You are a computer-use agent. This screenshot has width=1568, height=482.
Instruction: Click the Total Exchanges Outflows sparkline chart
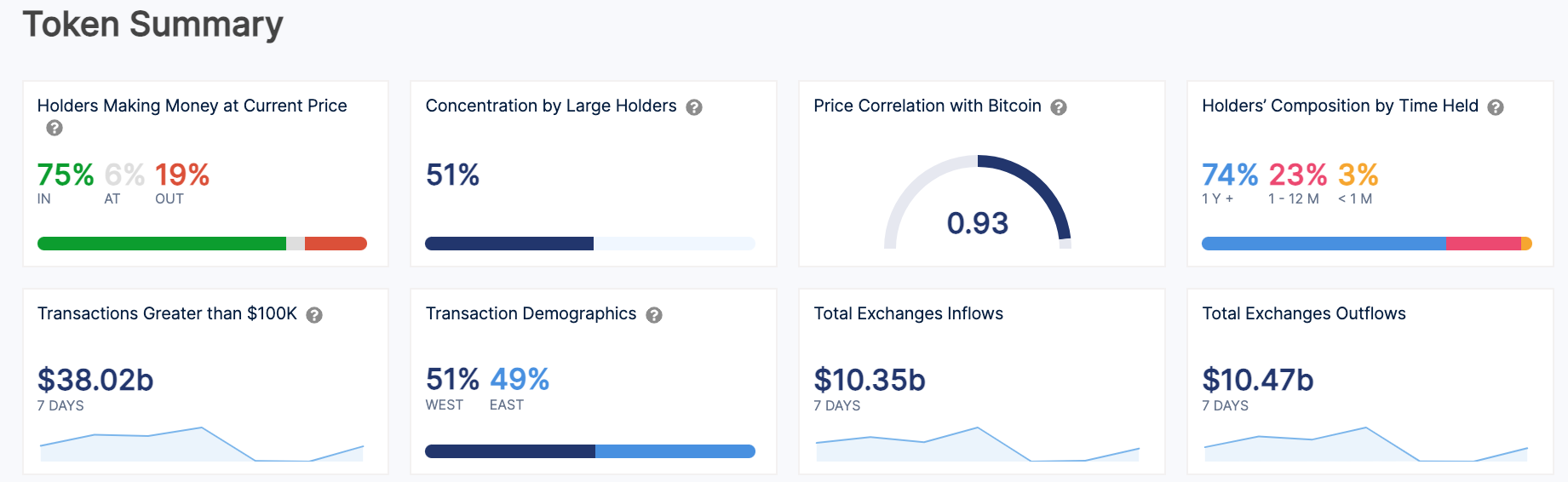coord(1365,445)
